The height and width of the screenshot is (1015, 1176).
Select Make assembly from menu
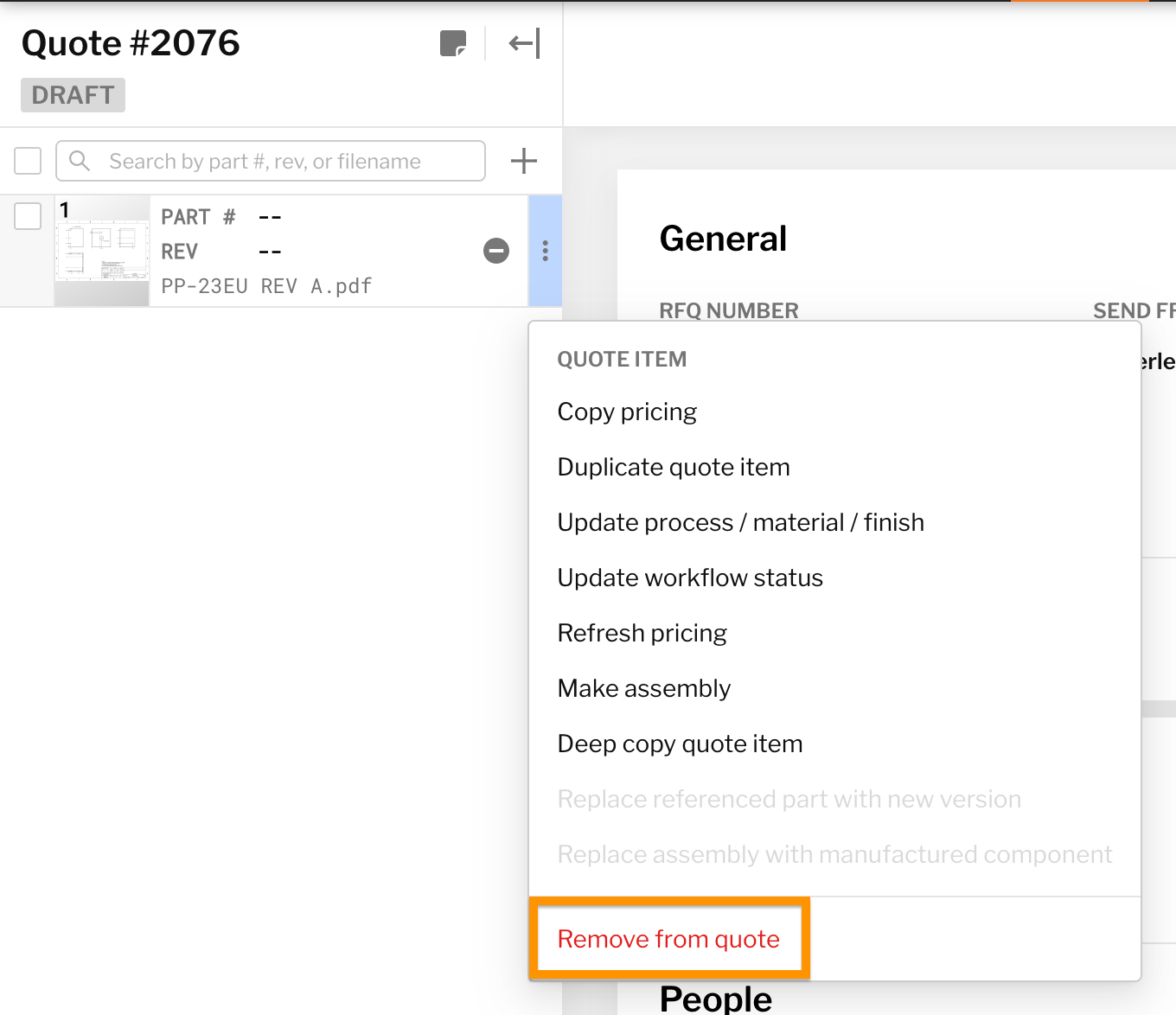[644, 688]
